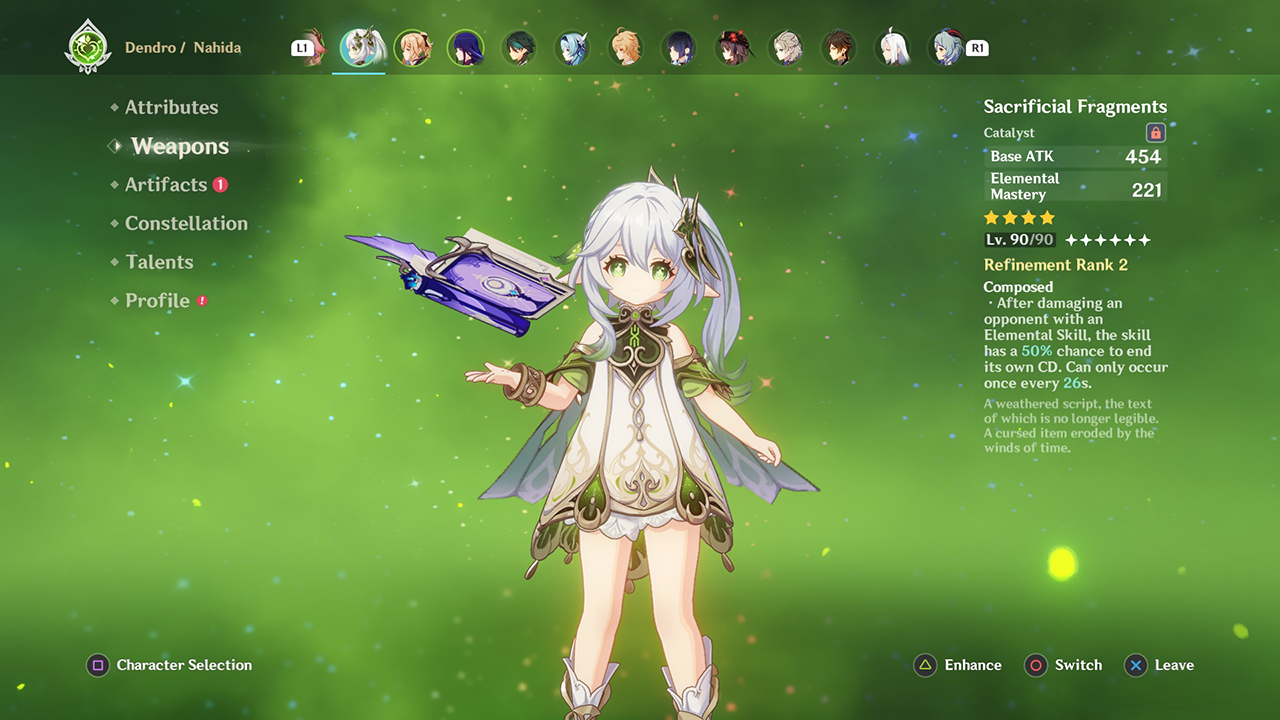The width and height of the screenshot is (1280, 720).
Task: Go to the Constellation section
Action: pyautogui.click(x=186, y=224)
